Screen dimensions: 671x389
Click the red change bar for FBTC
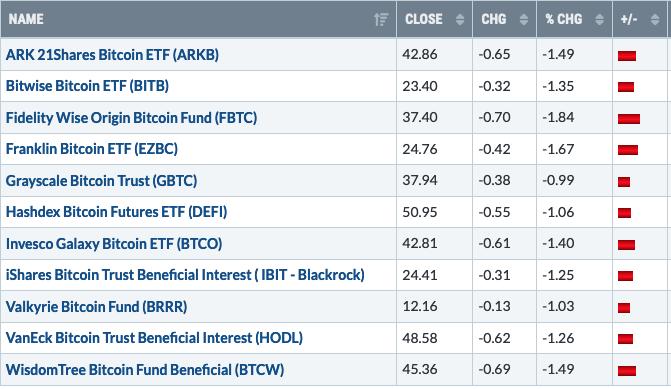(x=629, y=119)
